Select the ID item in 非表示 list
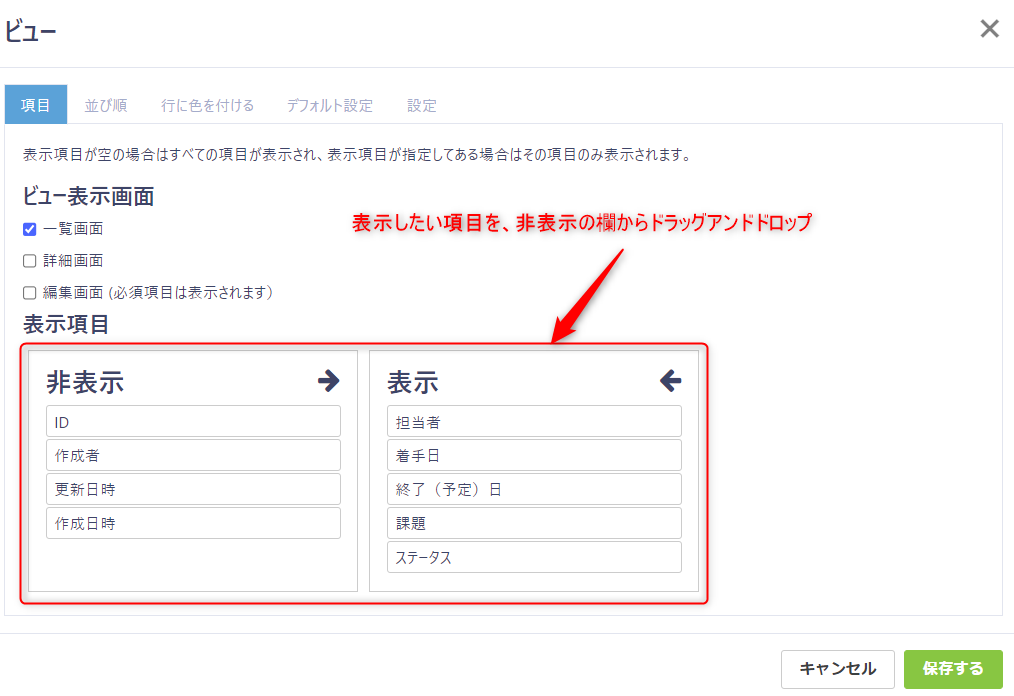This screenshot has width=1014, height=696. pyautogui.click(x=193, y=421)
